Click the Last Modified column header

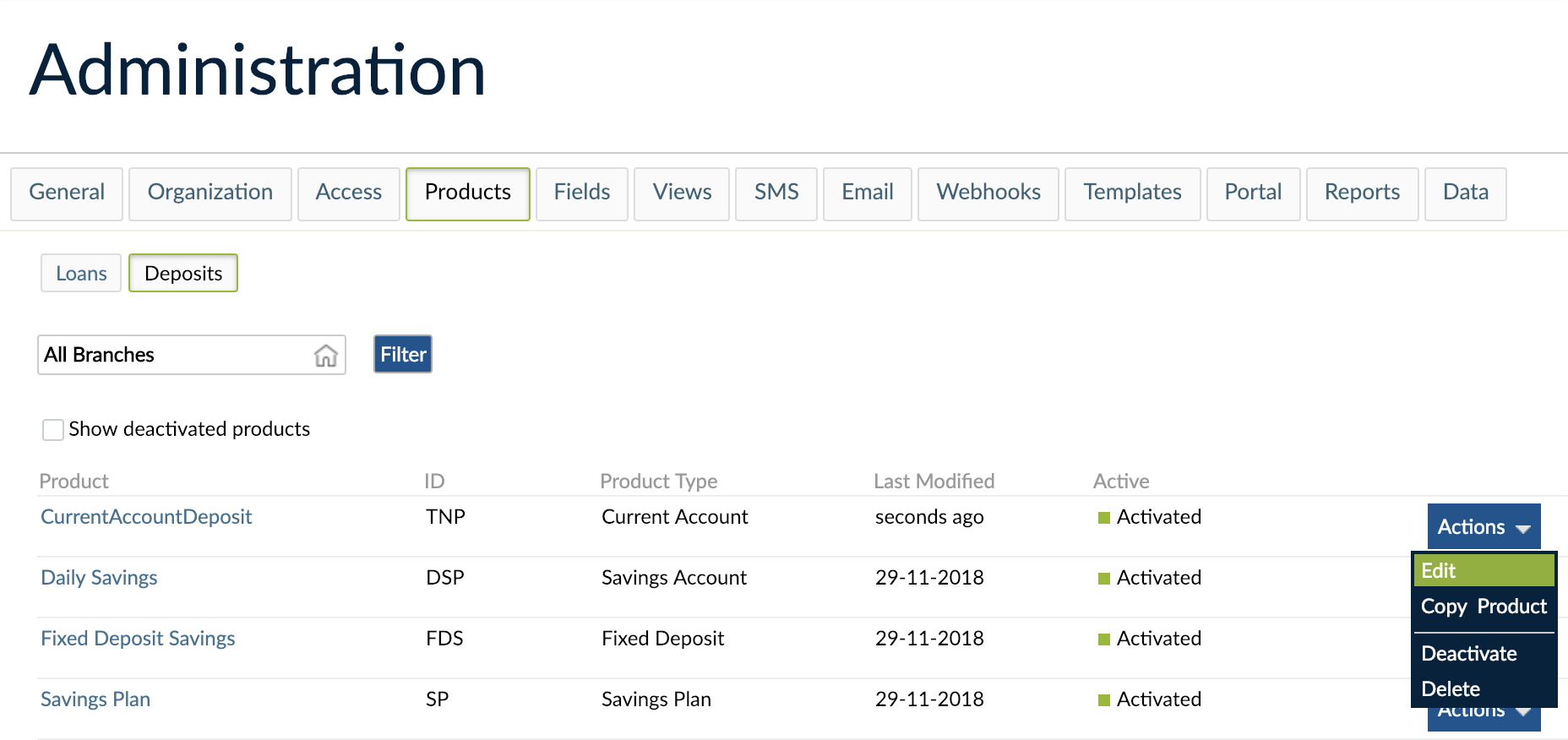pos(934,482)
